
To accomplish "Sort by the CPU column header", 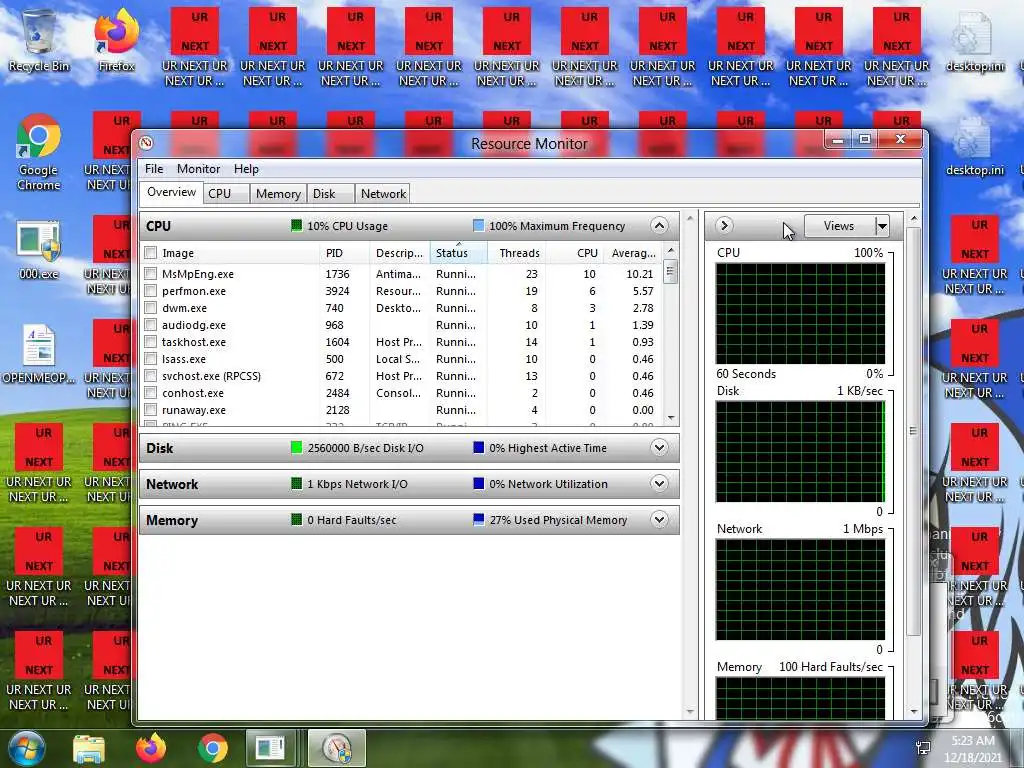I will click(x=575, y=253).
